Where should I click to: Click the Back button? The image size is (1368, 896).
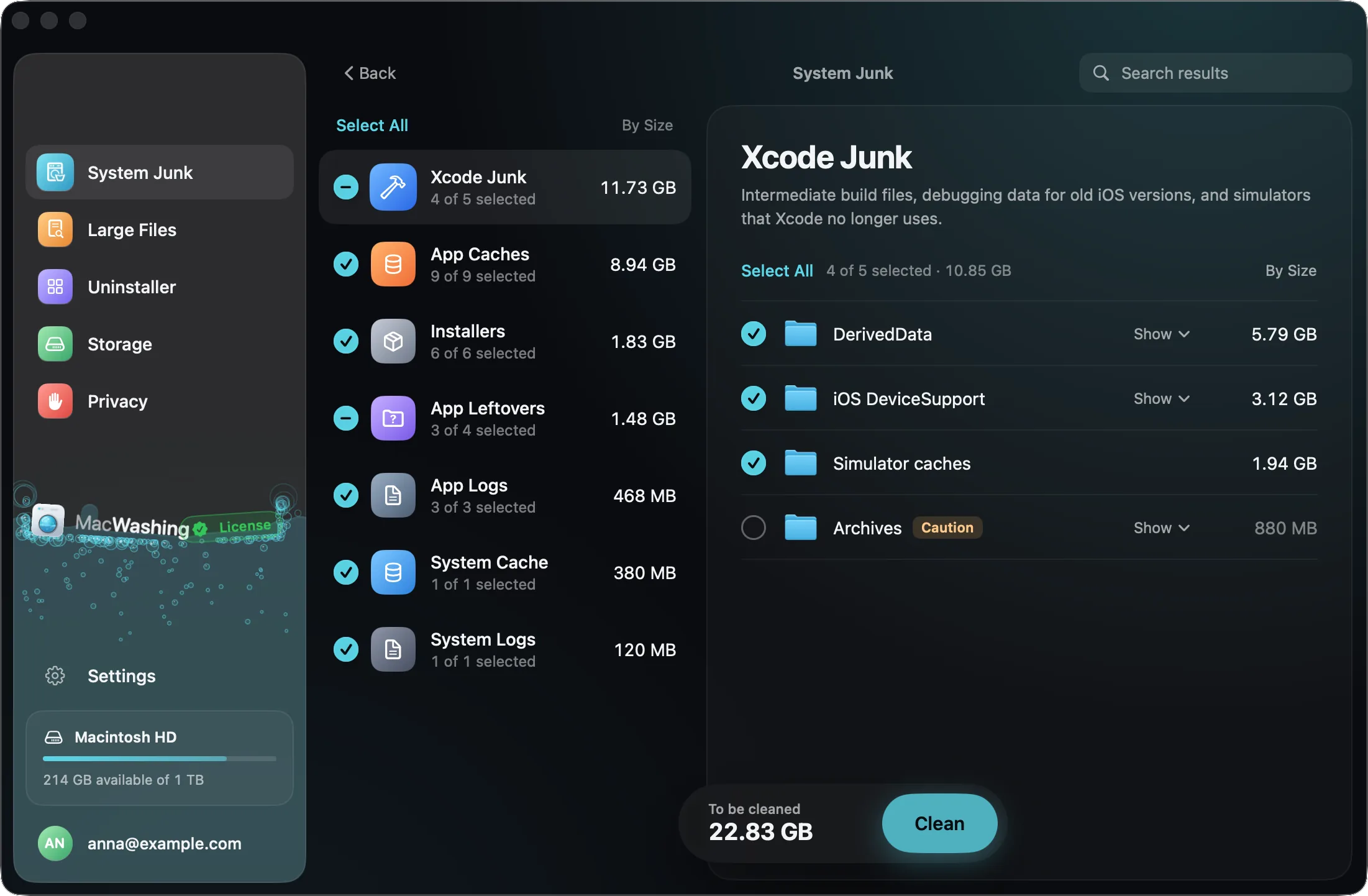click(370, 73)
